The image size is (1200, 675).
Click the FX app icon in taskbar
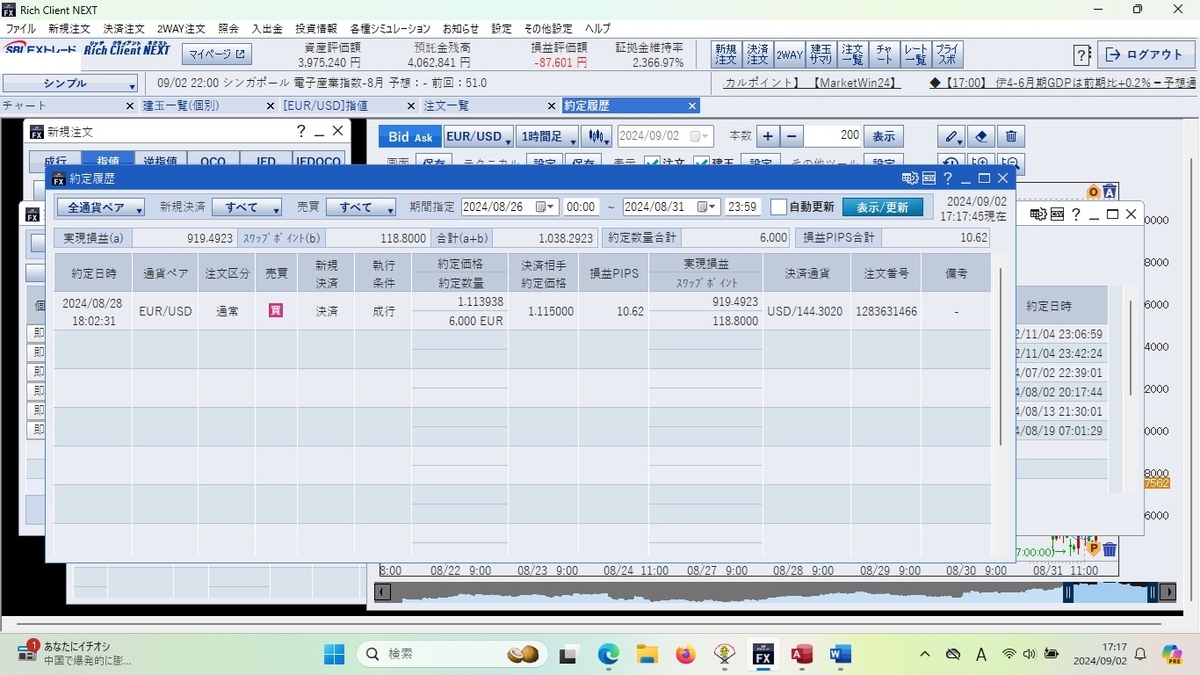click(762, 655)
